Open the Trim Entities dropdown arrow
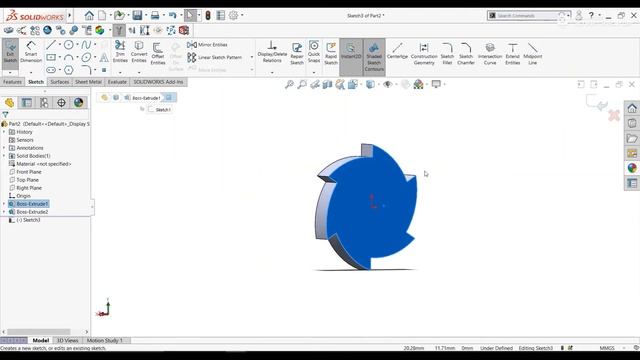Viewport: 640px width, 360px height. click(x=120, y=73)
